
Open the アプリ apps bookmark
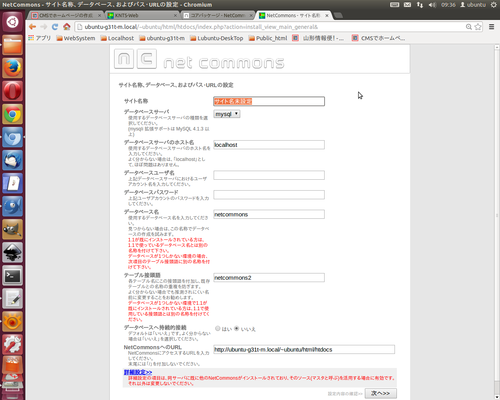click(40, 38)
